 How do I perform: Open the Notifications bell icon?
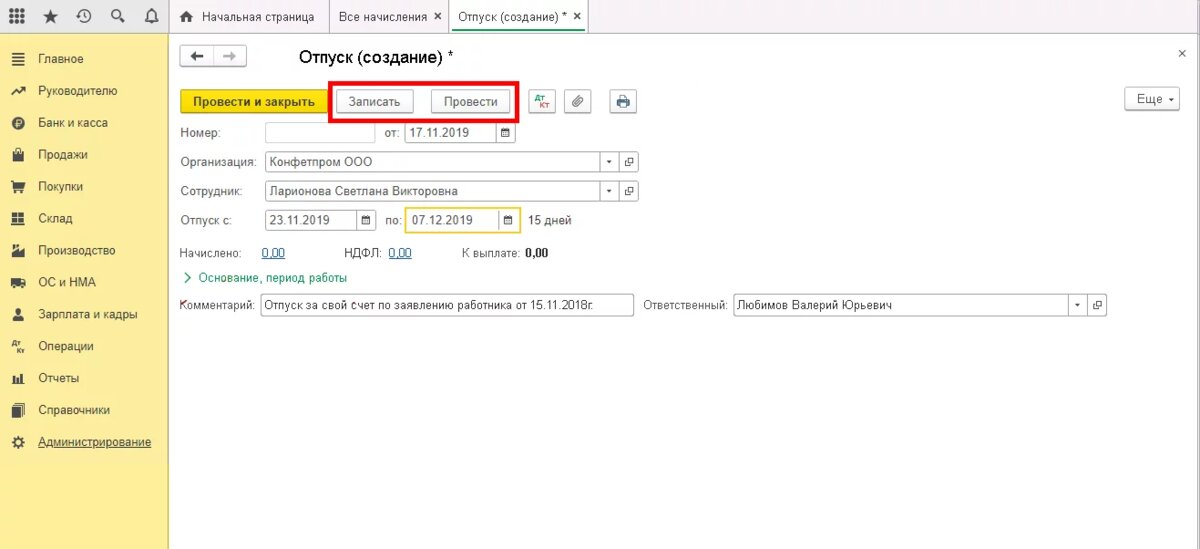(151, 16)
